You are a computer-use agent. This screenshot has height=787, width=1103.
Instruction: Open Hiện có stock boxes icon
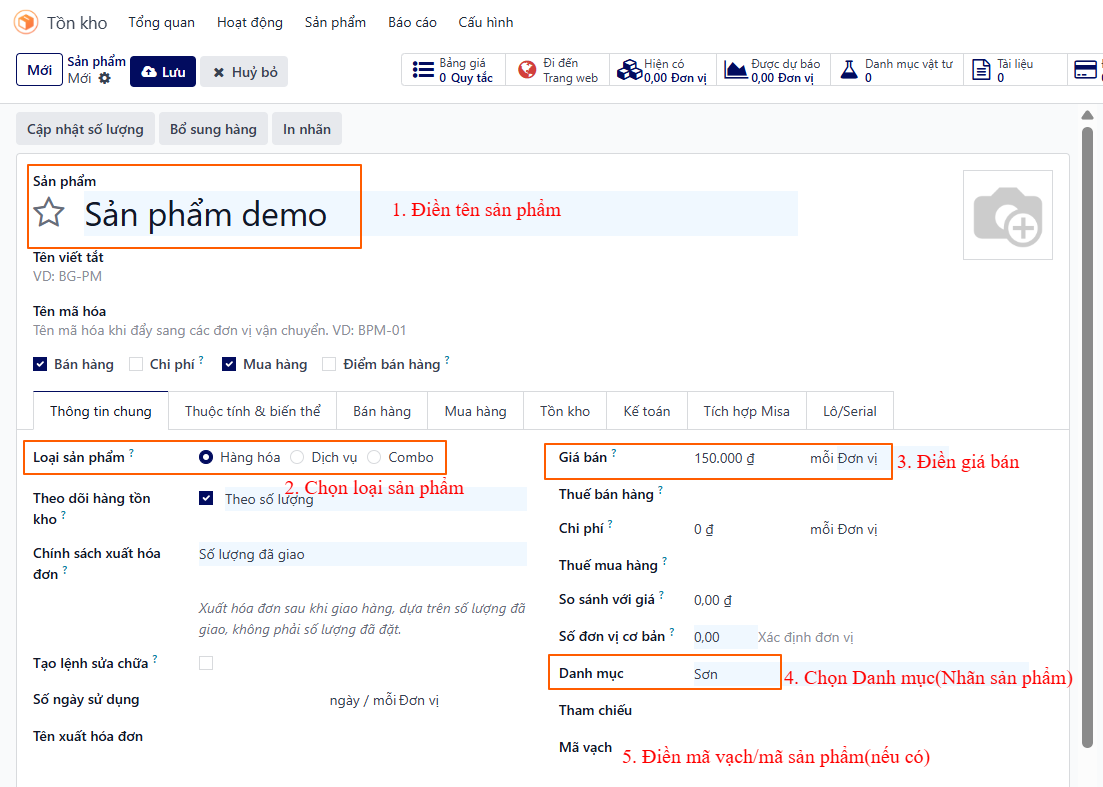coord(629,70)
